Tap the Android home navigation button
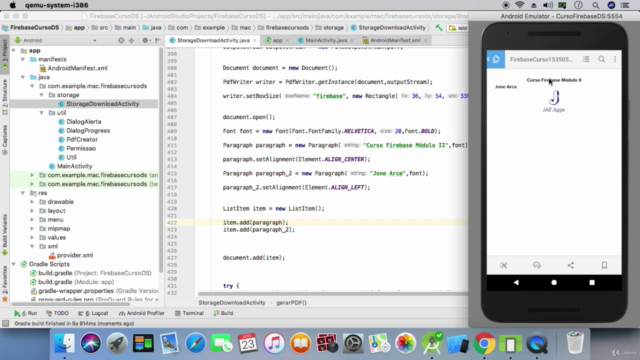The image size is (640, 360). (554, 282)
